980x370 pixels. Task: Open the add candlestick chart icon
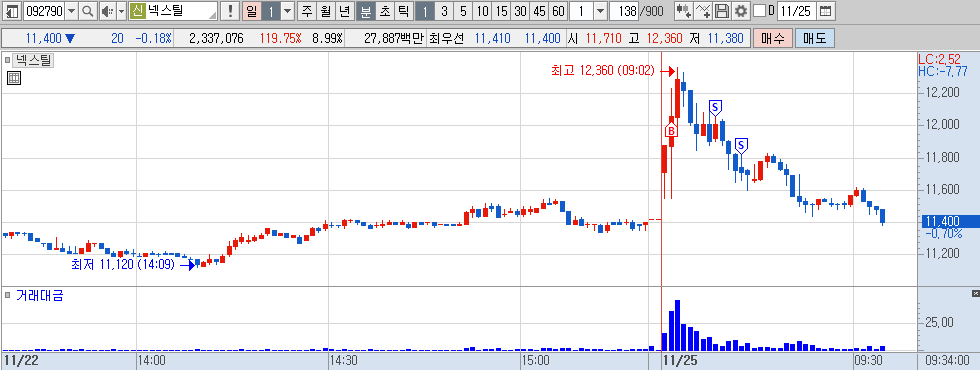point(684,11)
